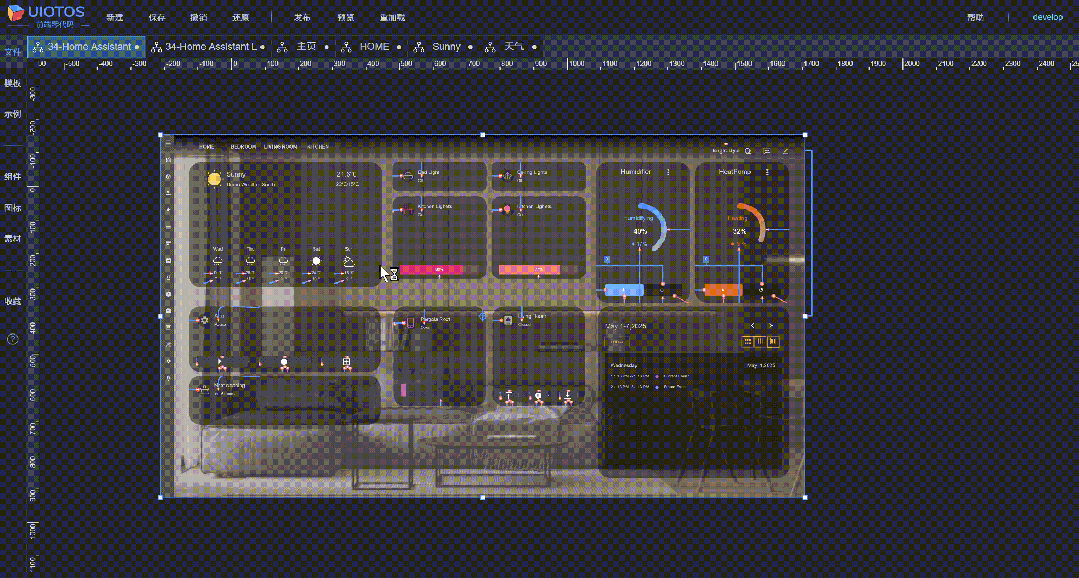
Task: Click 预览 in the top menu
Action: click(x=345, y=17)
